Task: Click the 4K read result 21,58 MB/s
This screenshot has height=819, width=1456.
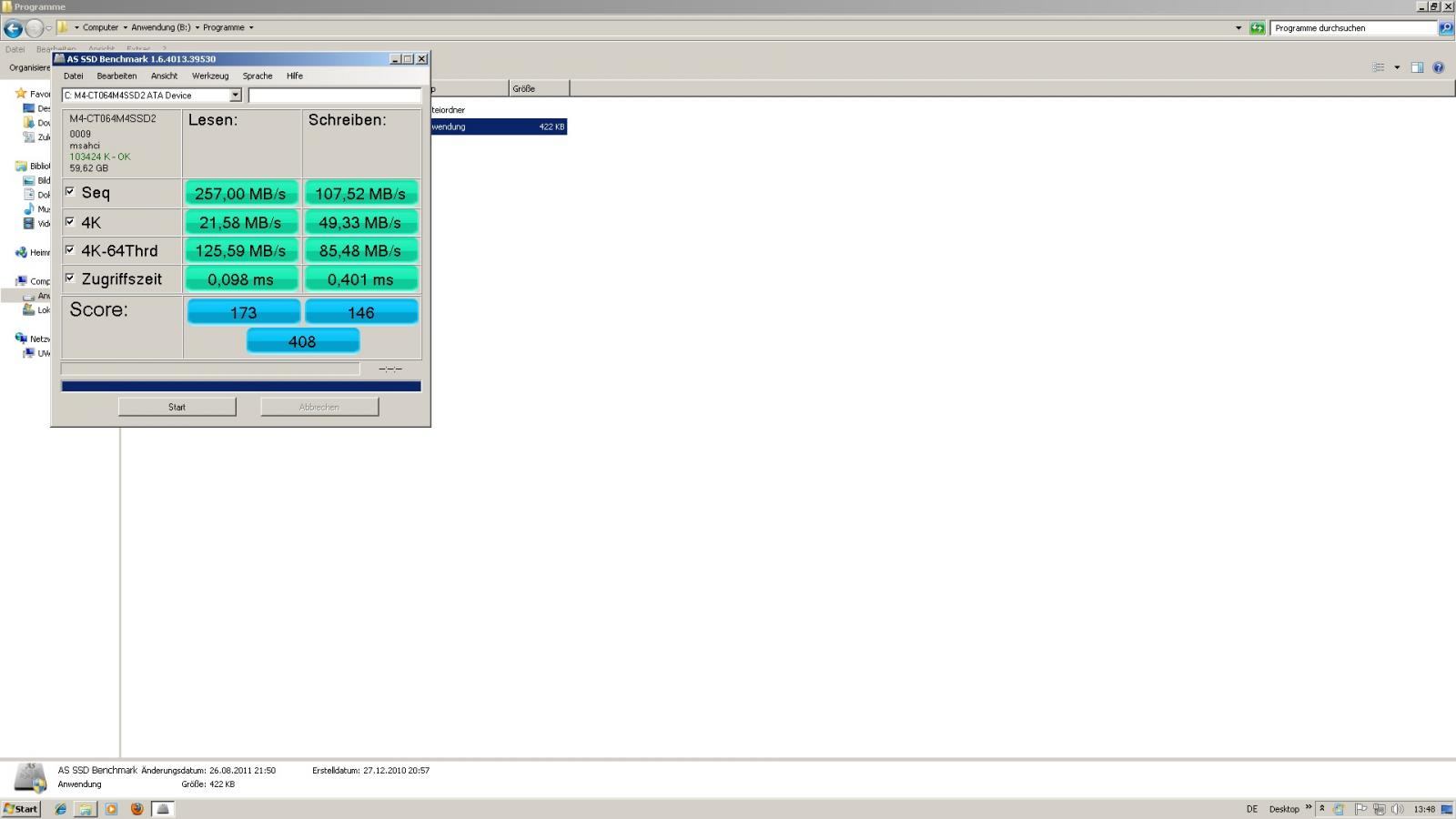Action: coord(241,222)
